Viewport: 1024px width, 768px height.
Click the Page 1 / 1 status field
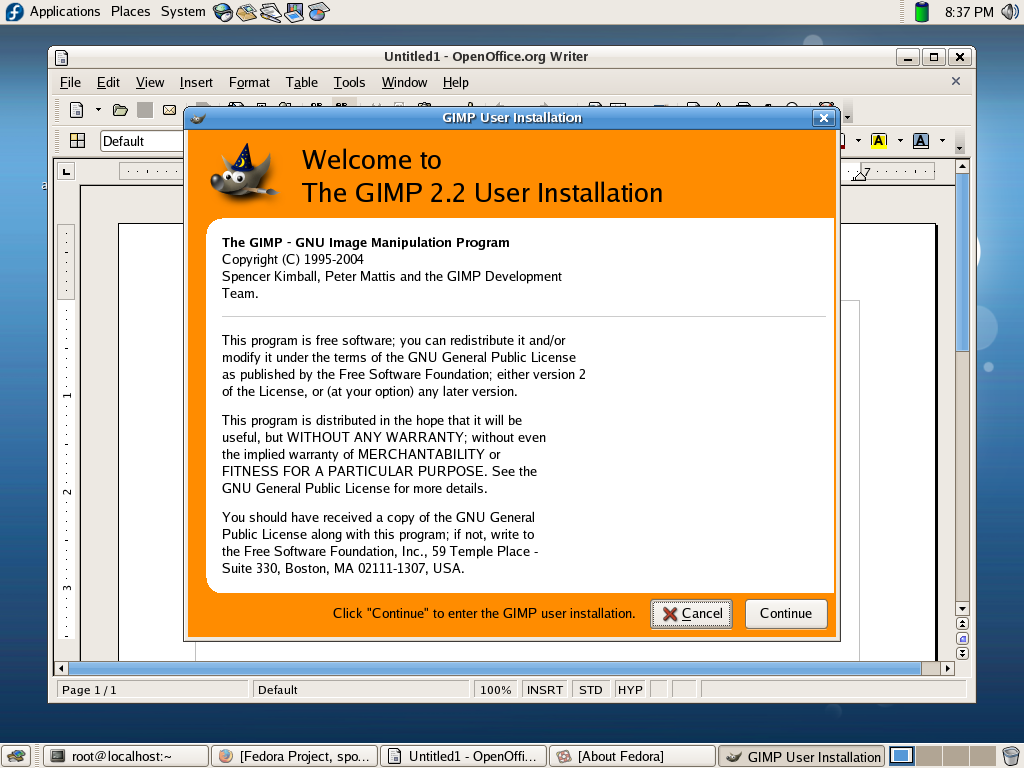tap(152, 690)
